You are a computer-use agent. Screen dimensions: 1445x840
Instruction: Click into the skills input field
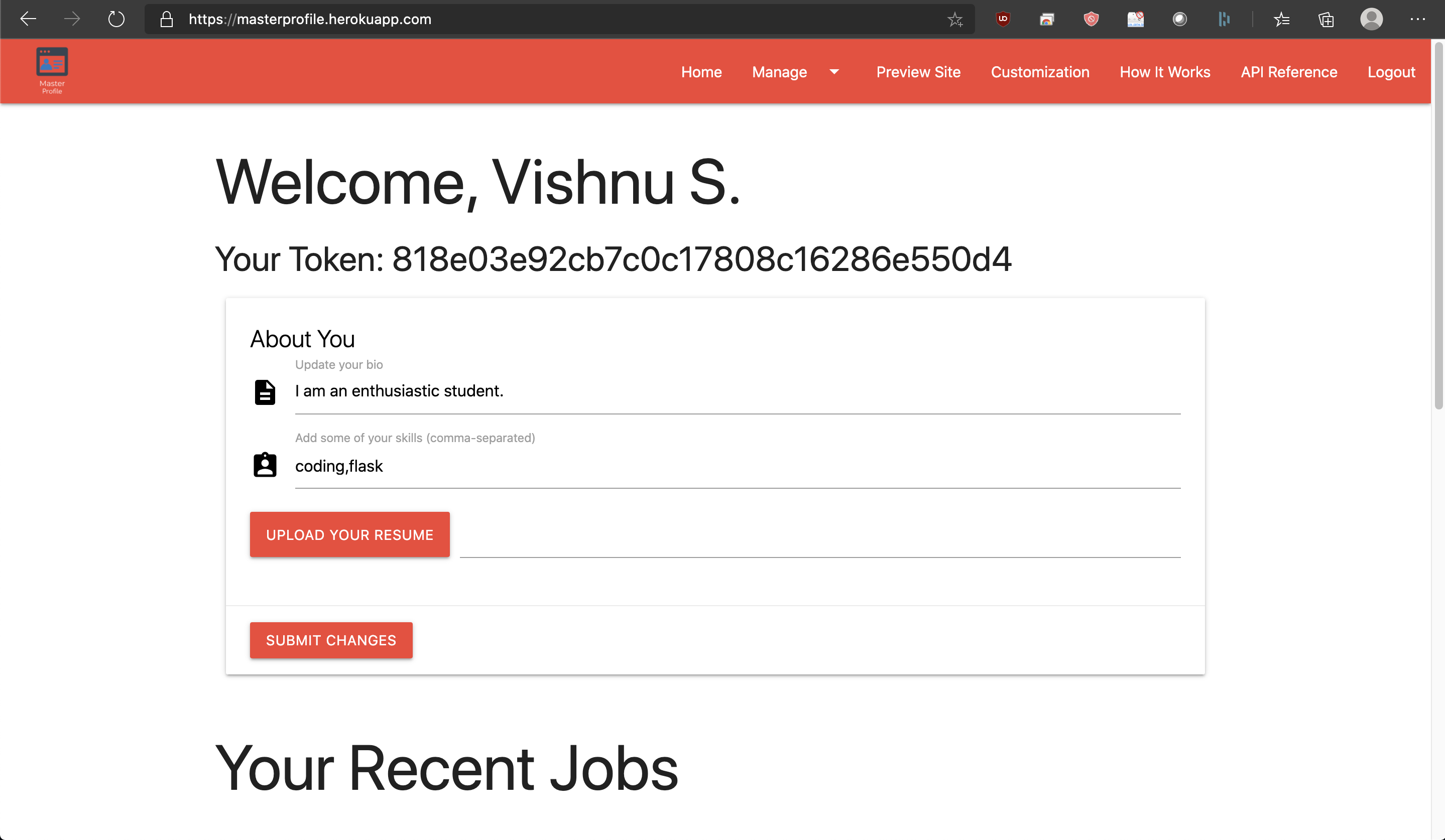[x=737, y=466]
